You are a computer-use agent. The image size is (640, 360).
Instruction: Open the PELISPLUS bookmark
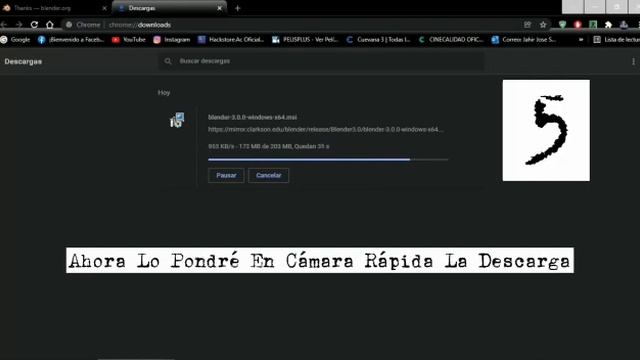click(305, 40)
